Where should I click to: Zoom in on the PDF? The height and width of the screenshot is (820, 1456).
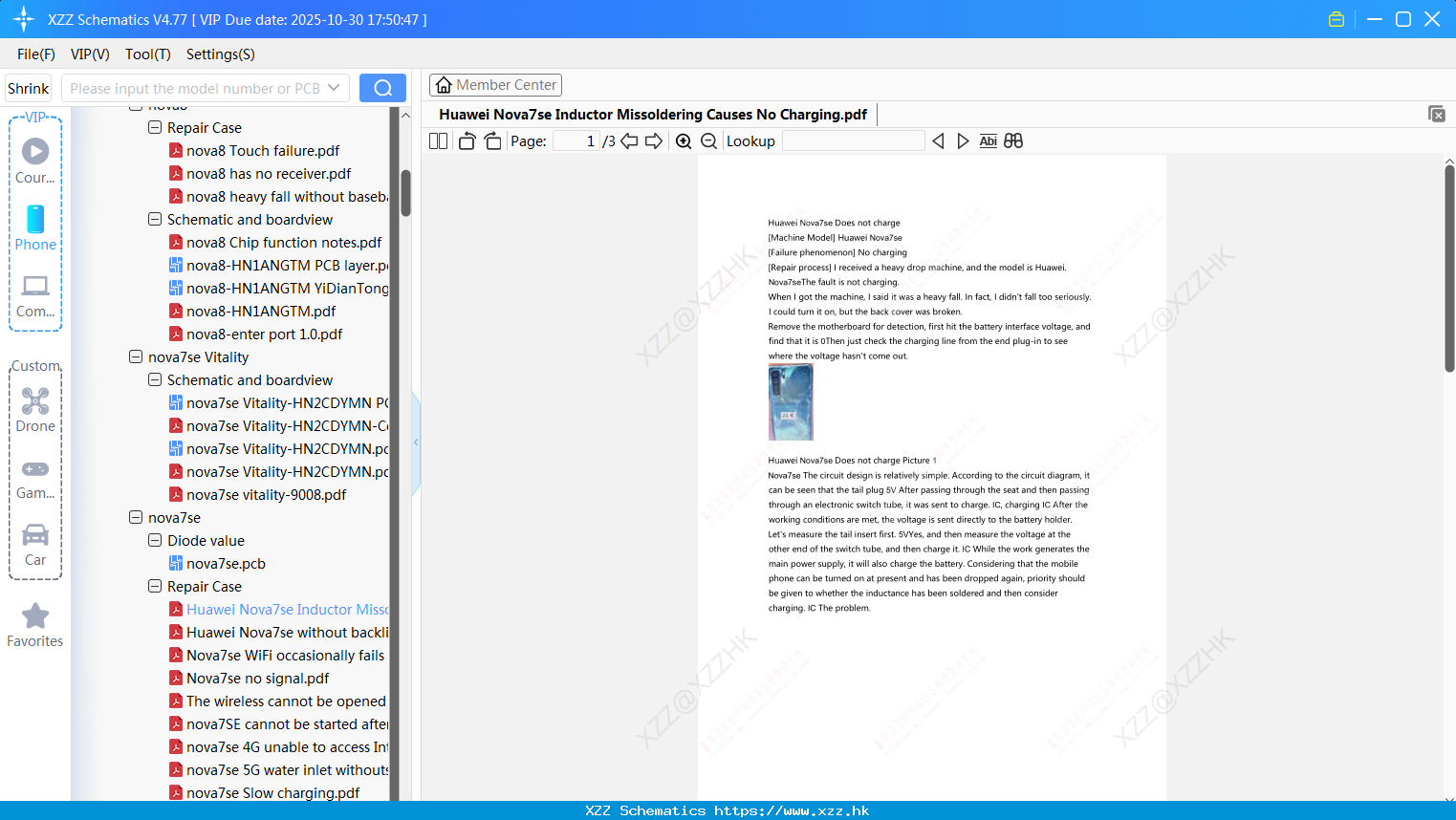pos(684,140)
